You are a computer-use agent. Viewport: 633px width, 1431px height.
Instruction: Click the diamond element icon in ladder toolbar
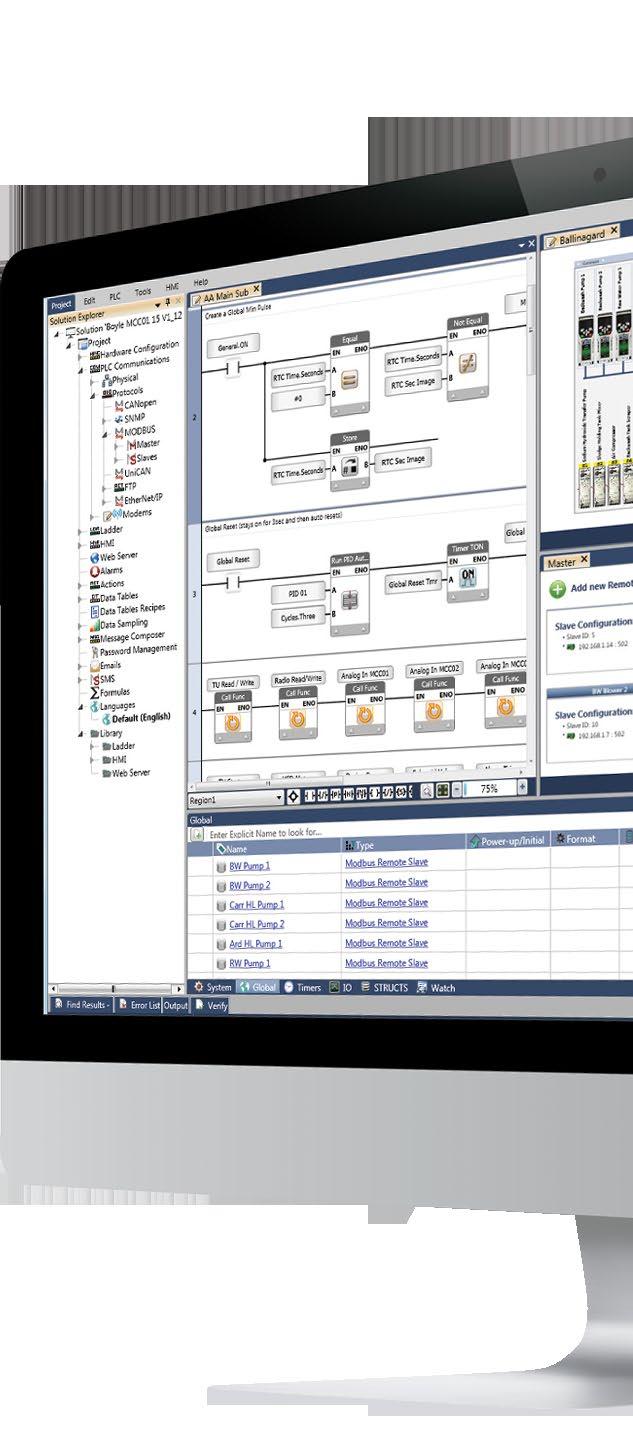[x=293, y=796]
